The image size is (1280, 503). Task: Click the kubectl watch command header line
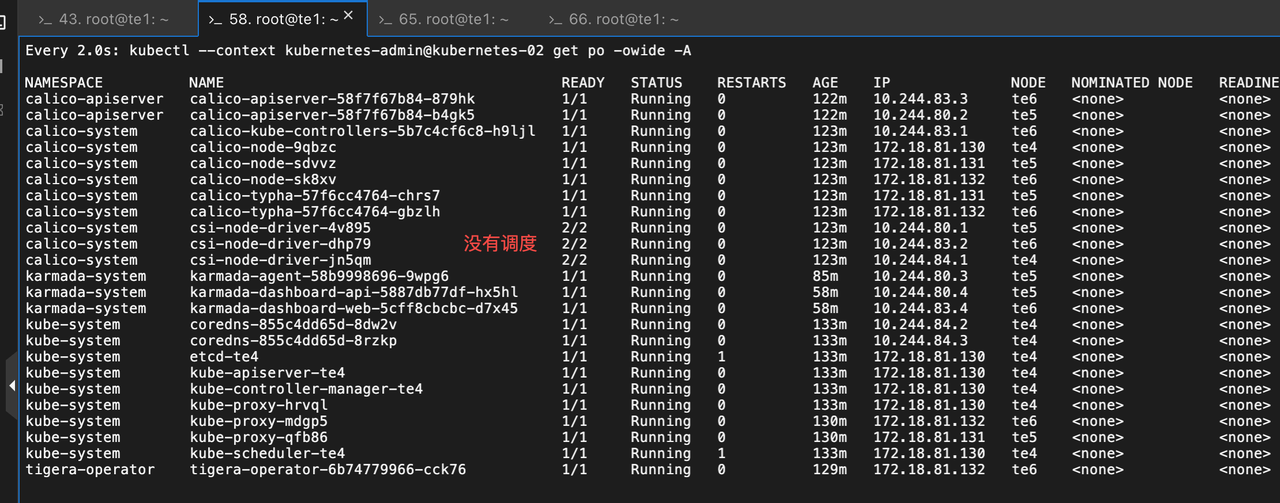(x=358, y=50)
